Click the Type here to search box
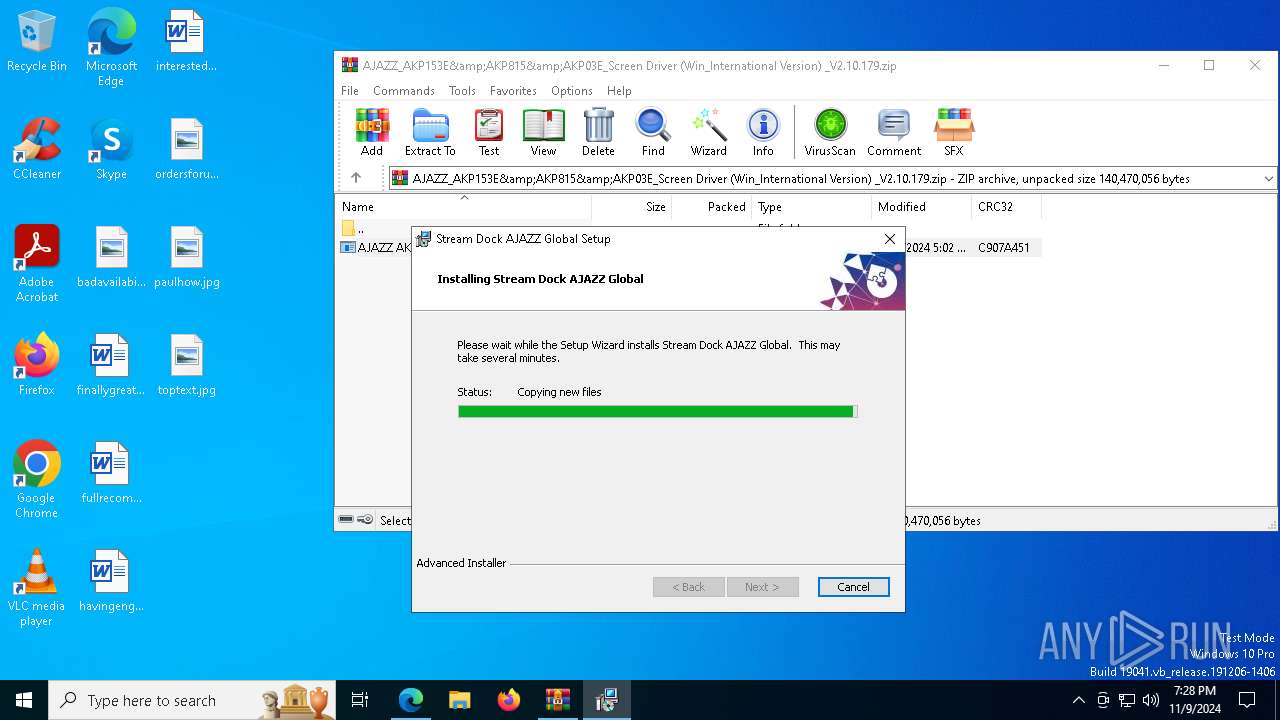The width and height of the screenshot is (1280, 720). (192, 700)
